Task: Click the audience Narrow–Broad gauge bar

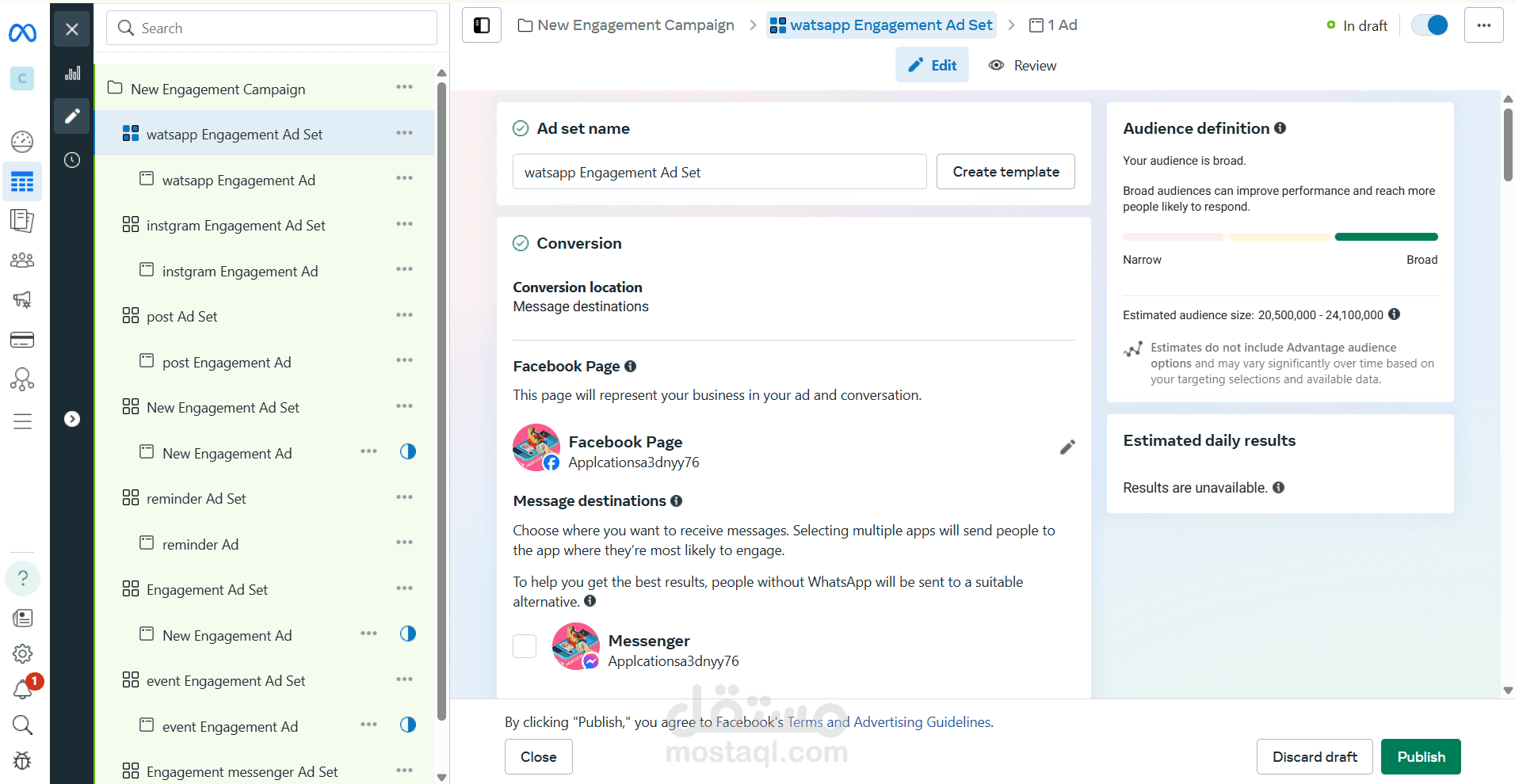Action: (x=1280, y=237)
